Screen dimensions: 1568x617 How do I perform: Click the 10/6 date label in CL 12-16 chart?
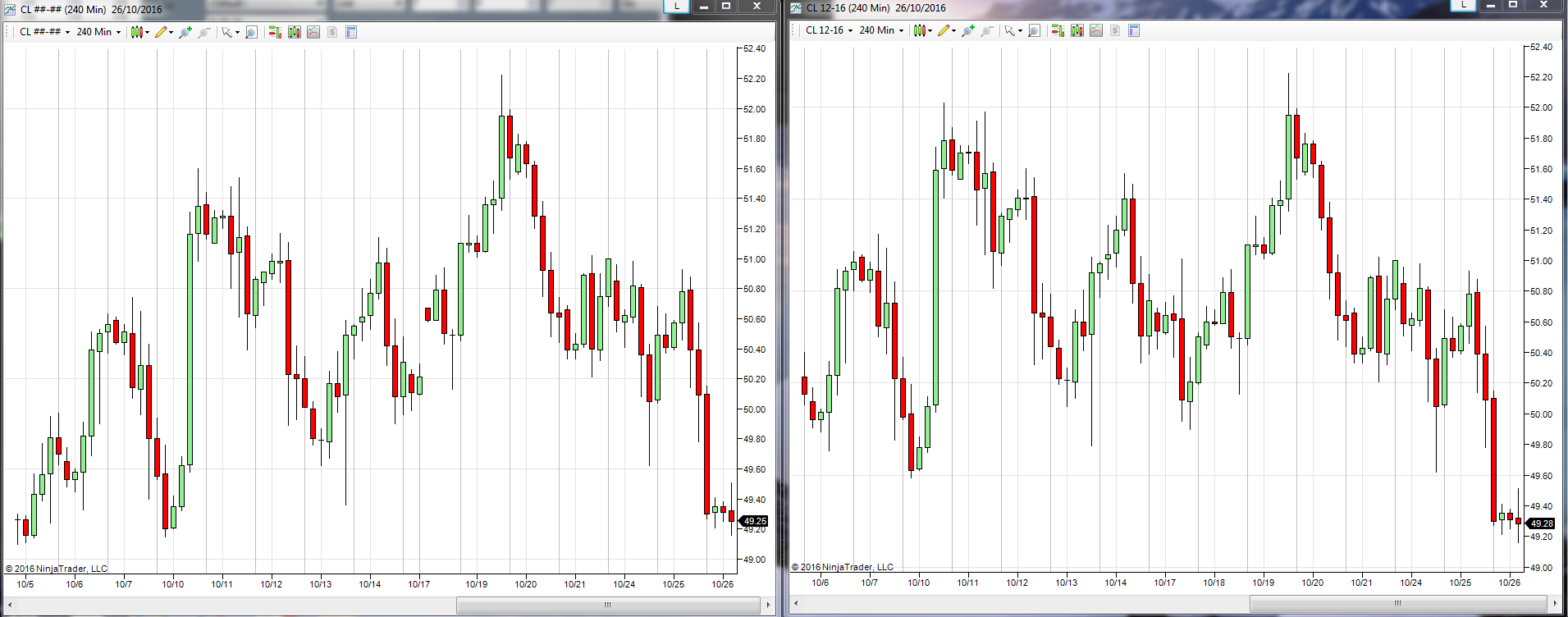(x=821, y=583)
